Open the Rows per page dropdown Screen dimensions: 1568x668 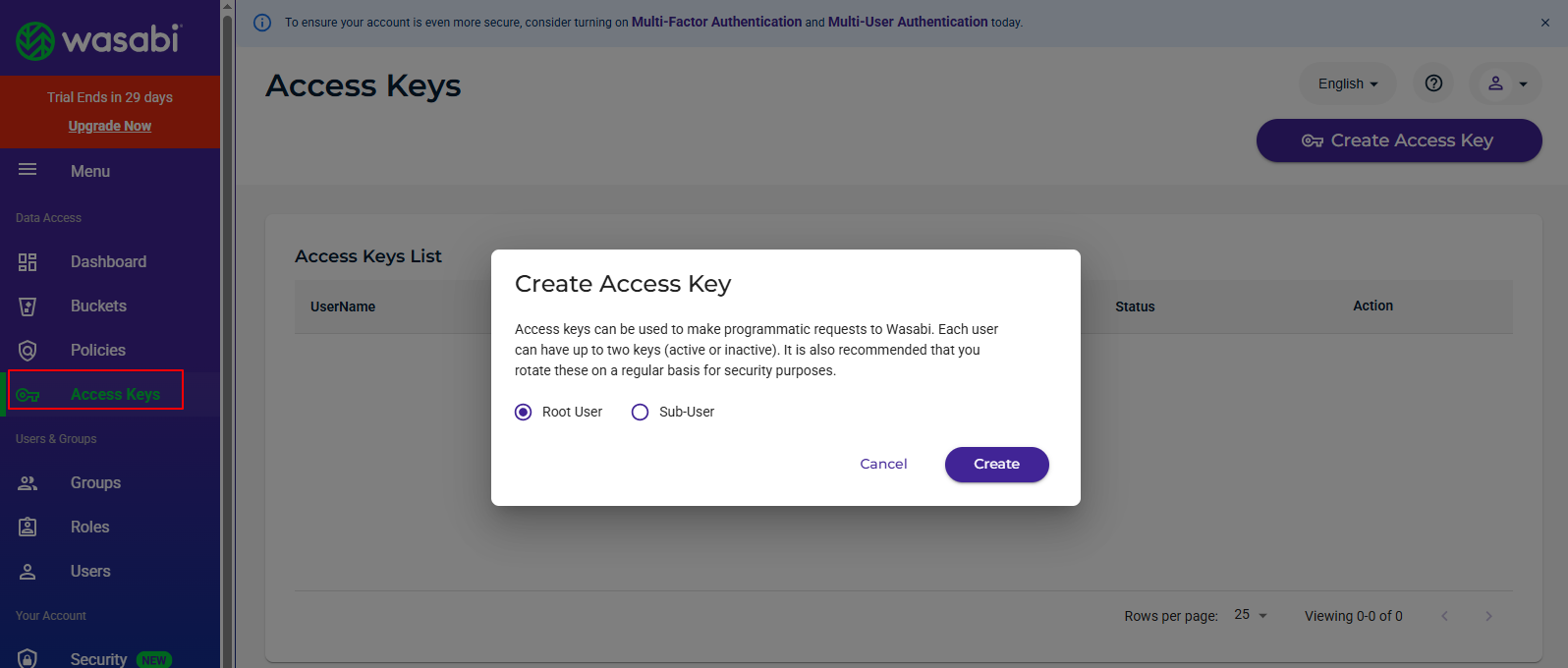click(x=1251, y=615)
